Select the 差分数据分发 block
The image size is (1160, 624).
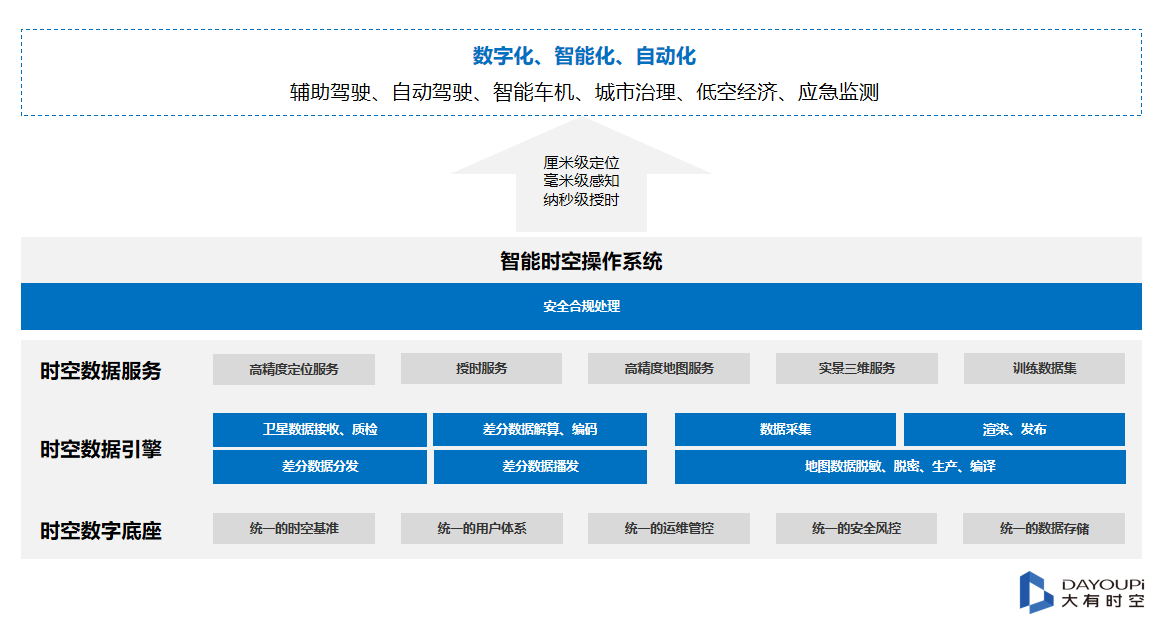click(318, 466)
